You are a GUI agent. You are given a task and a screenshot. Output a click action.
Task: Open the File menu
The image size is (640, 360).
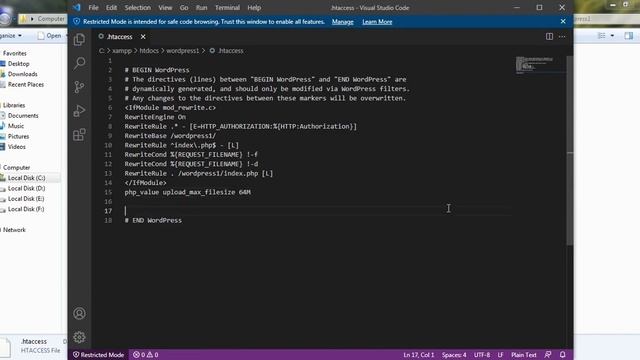coord(93,7)
